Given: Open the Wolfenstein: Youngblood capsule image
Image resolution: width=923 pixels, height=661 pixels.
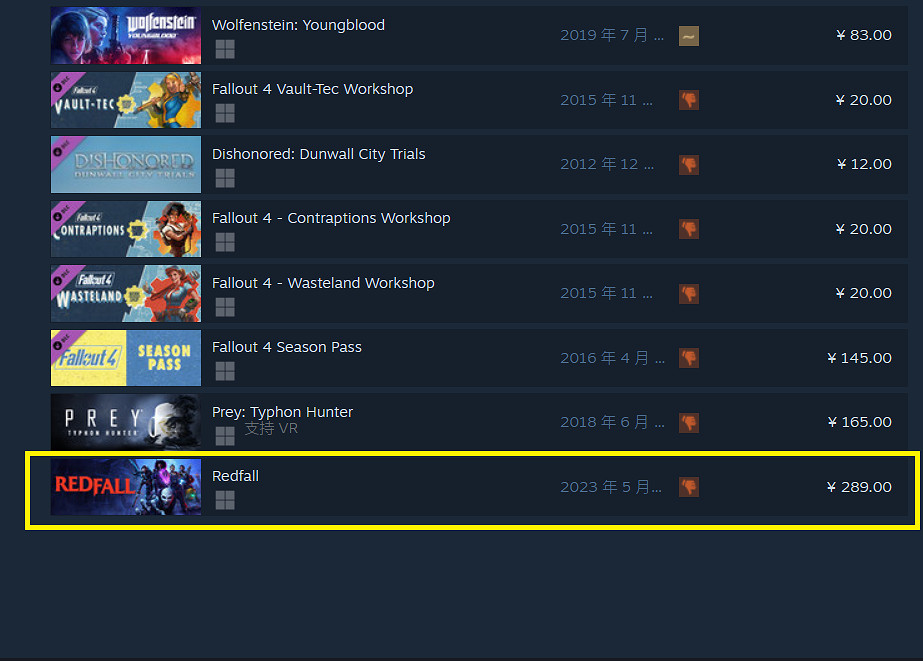Looking at the screenshot, I should [126, 35].
